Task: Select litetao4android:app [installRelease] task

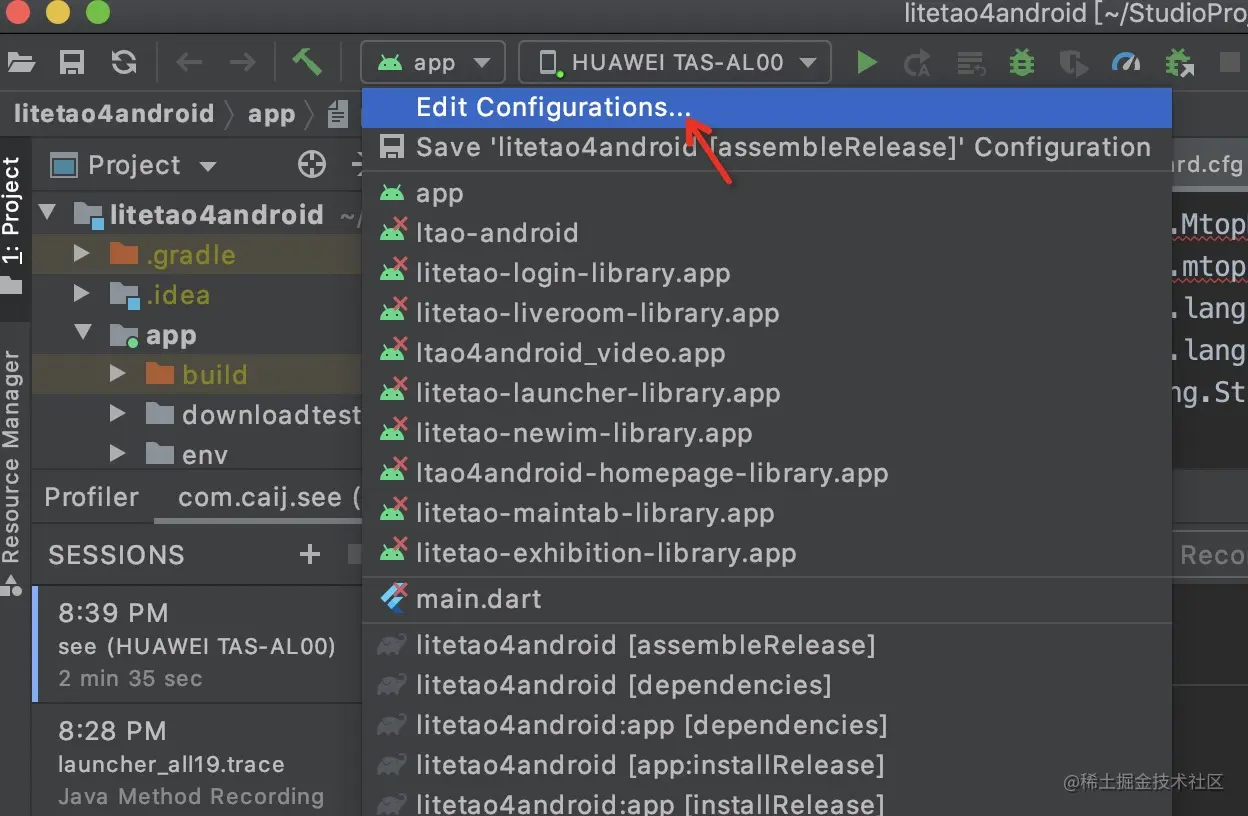Action: pyautogui.click(x=766, y=803)
